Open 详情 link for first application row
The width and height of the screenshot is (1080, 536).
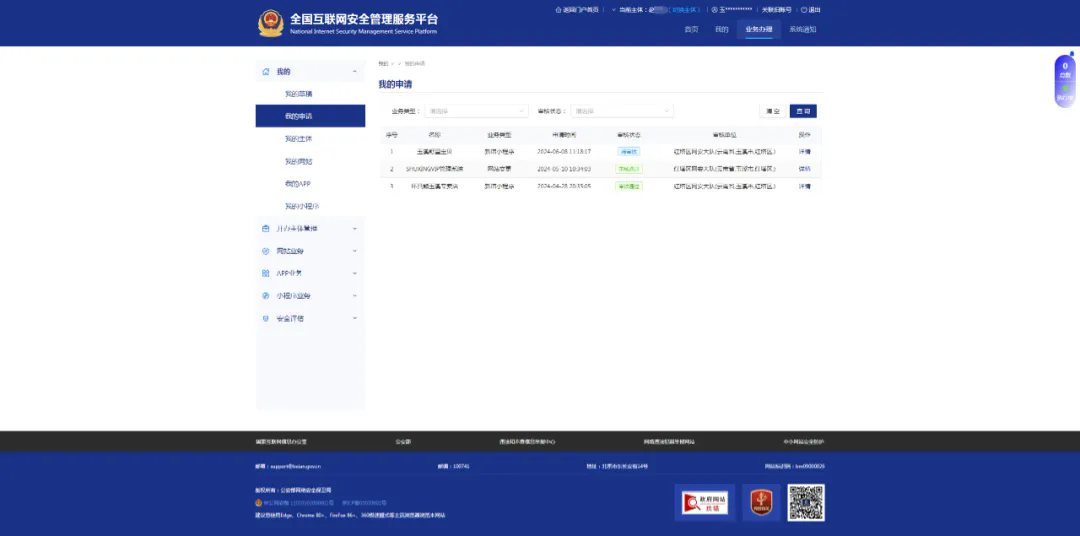click(x=805, y=152)
